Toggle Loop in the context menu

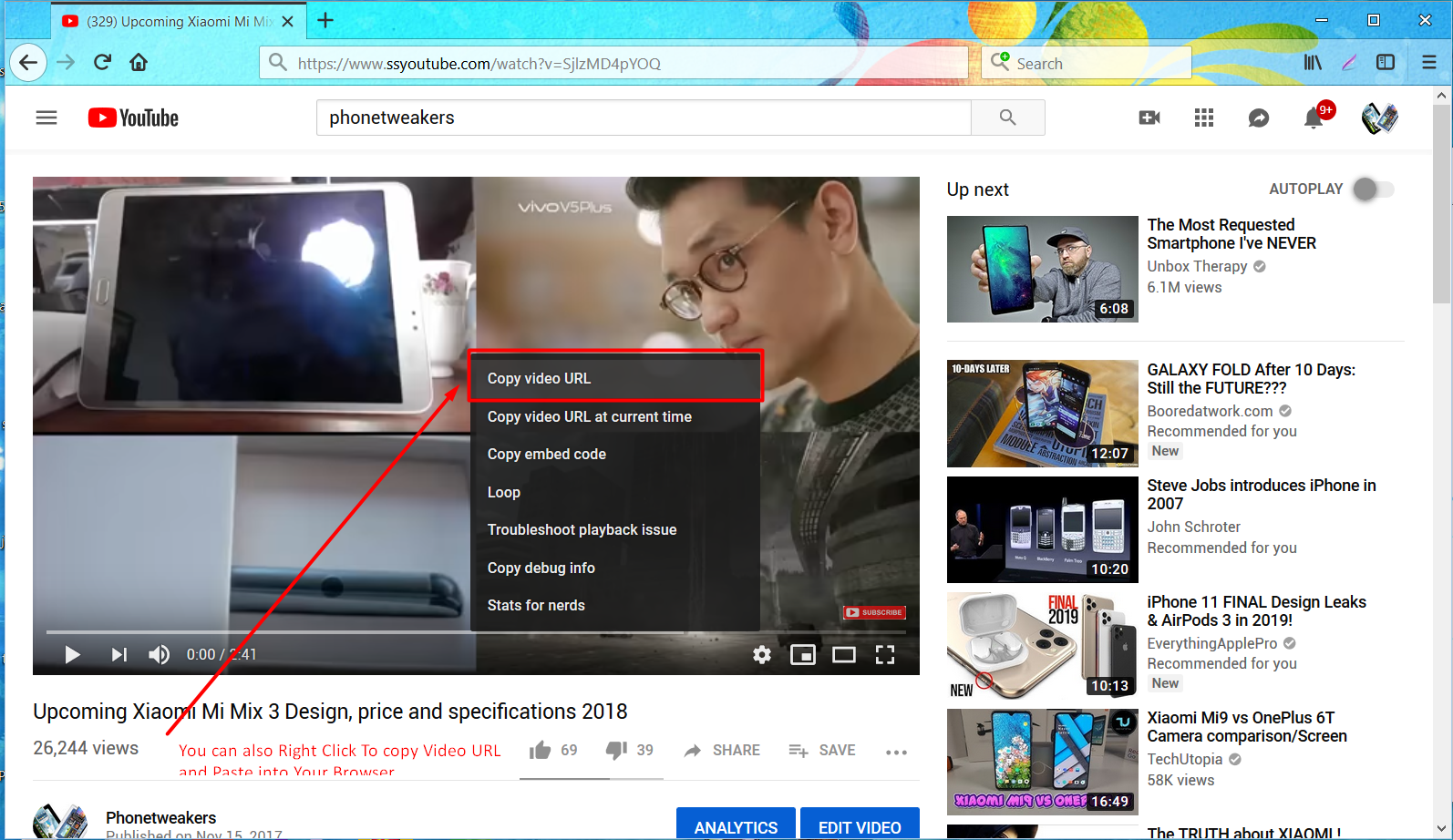(x=615, y=492)
